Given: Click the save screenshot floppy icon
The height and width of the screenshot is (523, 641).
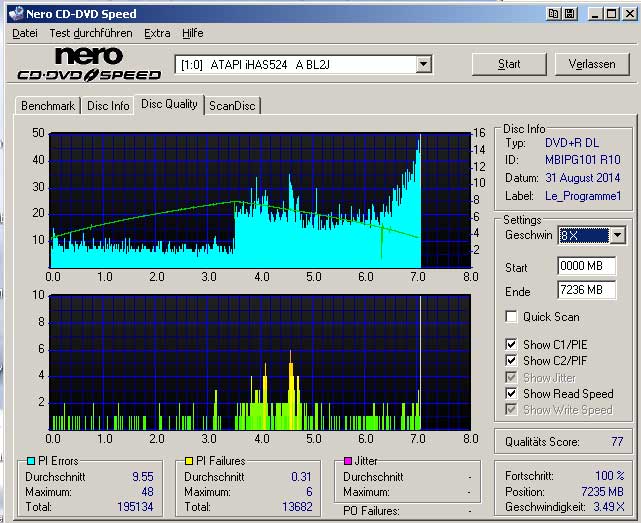Looking at the screenshot, I should coord(570,14).
